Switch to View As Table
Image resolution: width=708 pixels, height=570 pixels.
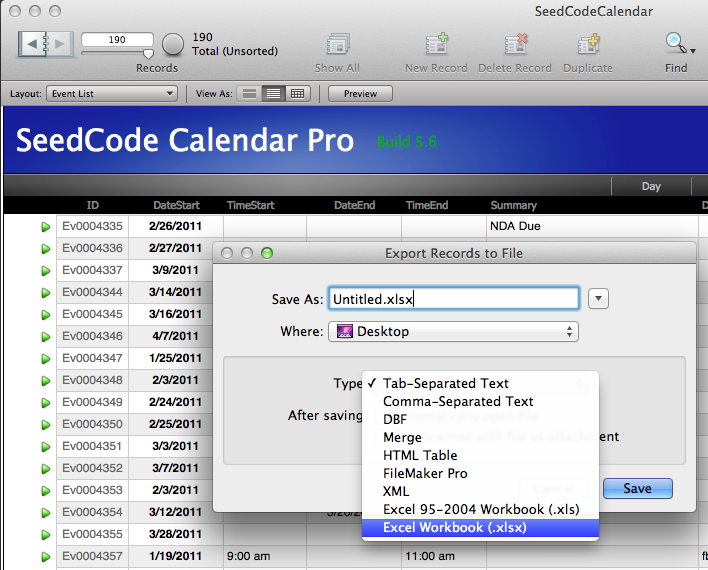pos(298,93)
